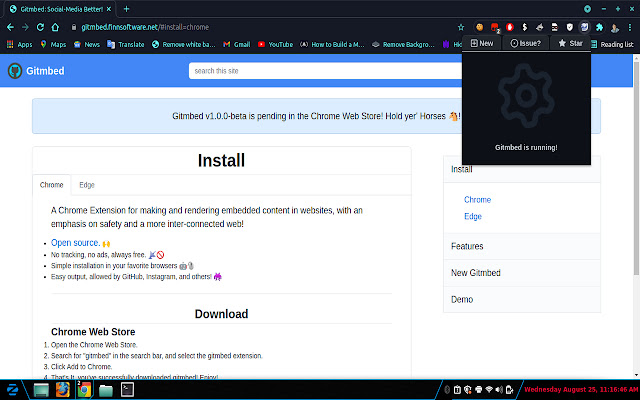
Task: Open the Apps bookmark
Action: point(20,44)
